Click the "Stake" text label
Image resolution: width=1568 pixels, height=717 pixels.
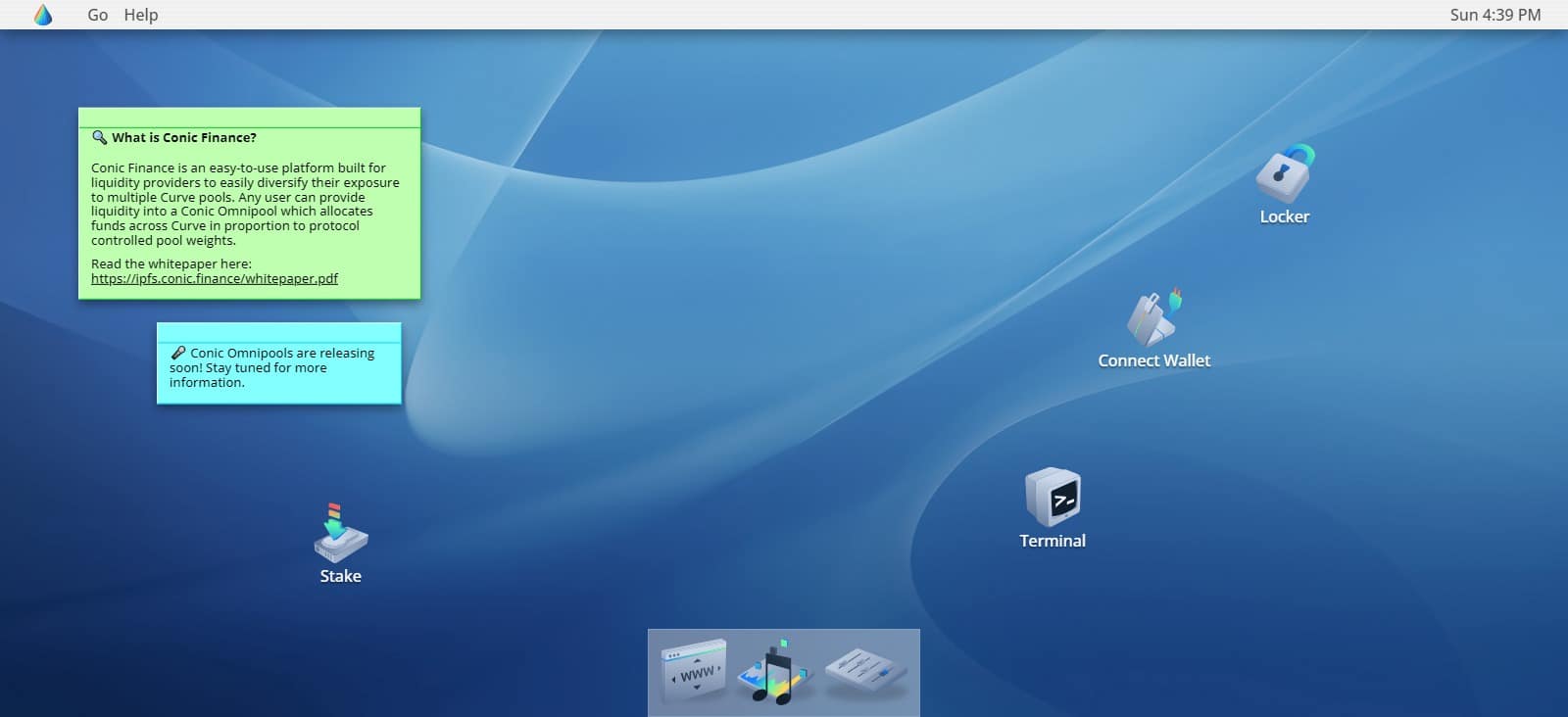pyautogui.click(x=340, y=576)
